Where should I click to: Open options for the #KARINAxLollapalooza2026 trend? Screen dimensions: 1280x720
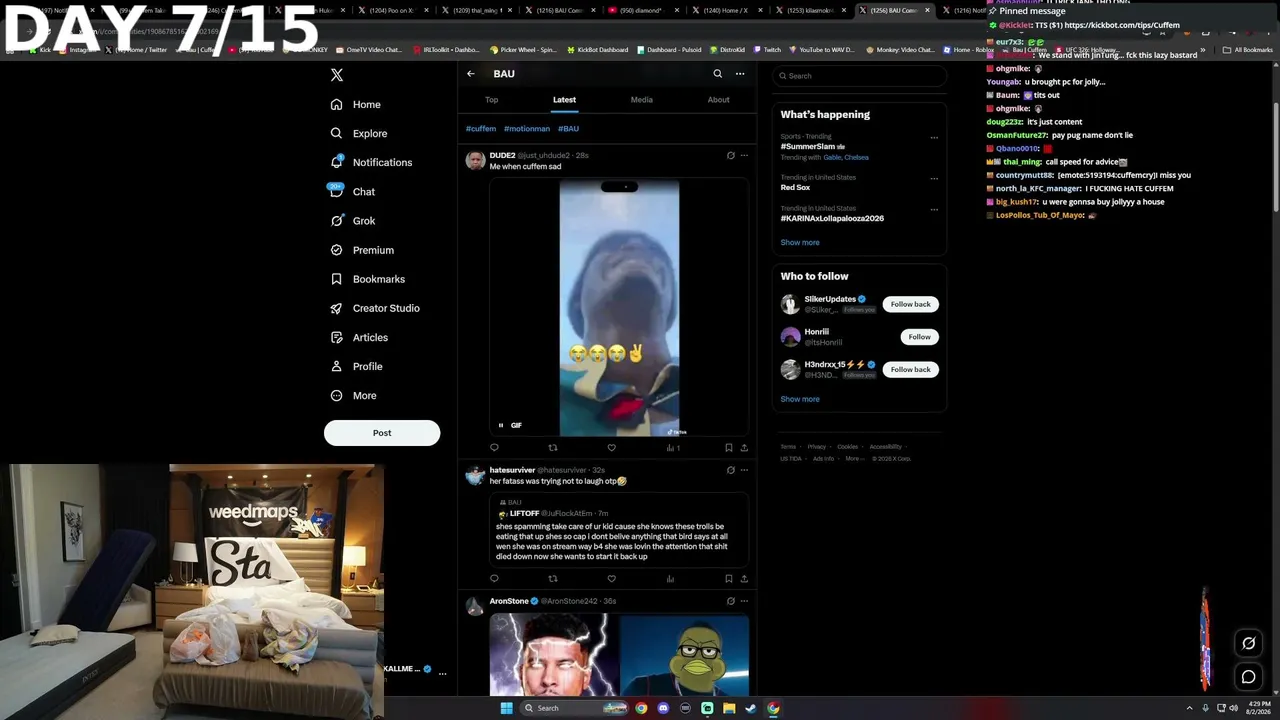(934, 210)
